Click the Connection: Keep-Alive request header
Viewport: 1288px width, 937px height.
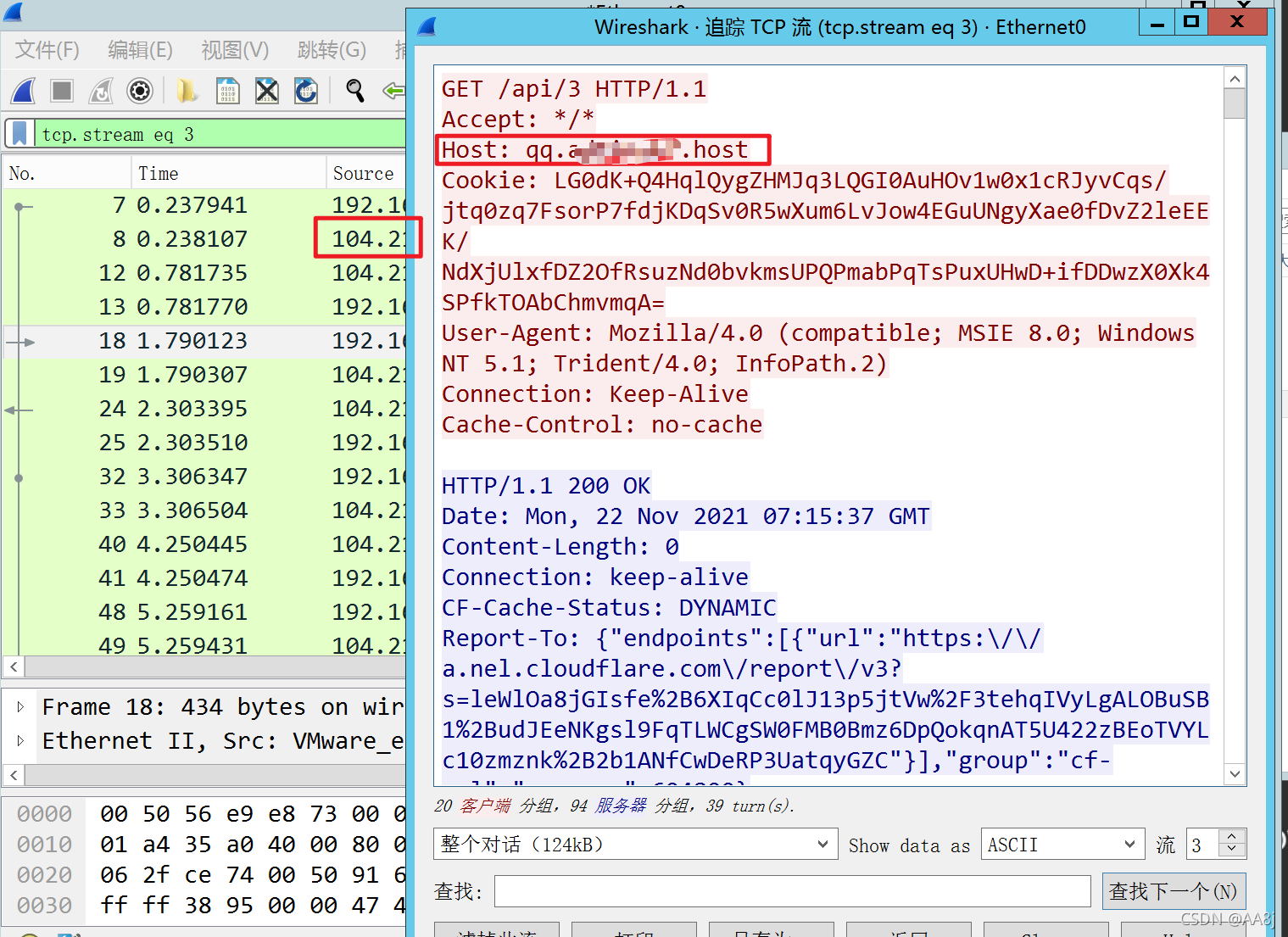tap(595, 394)
